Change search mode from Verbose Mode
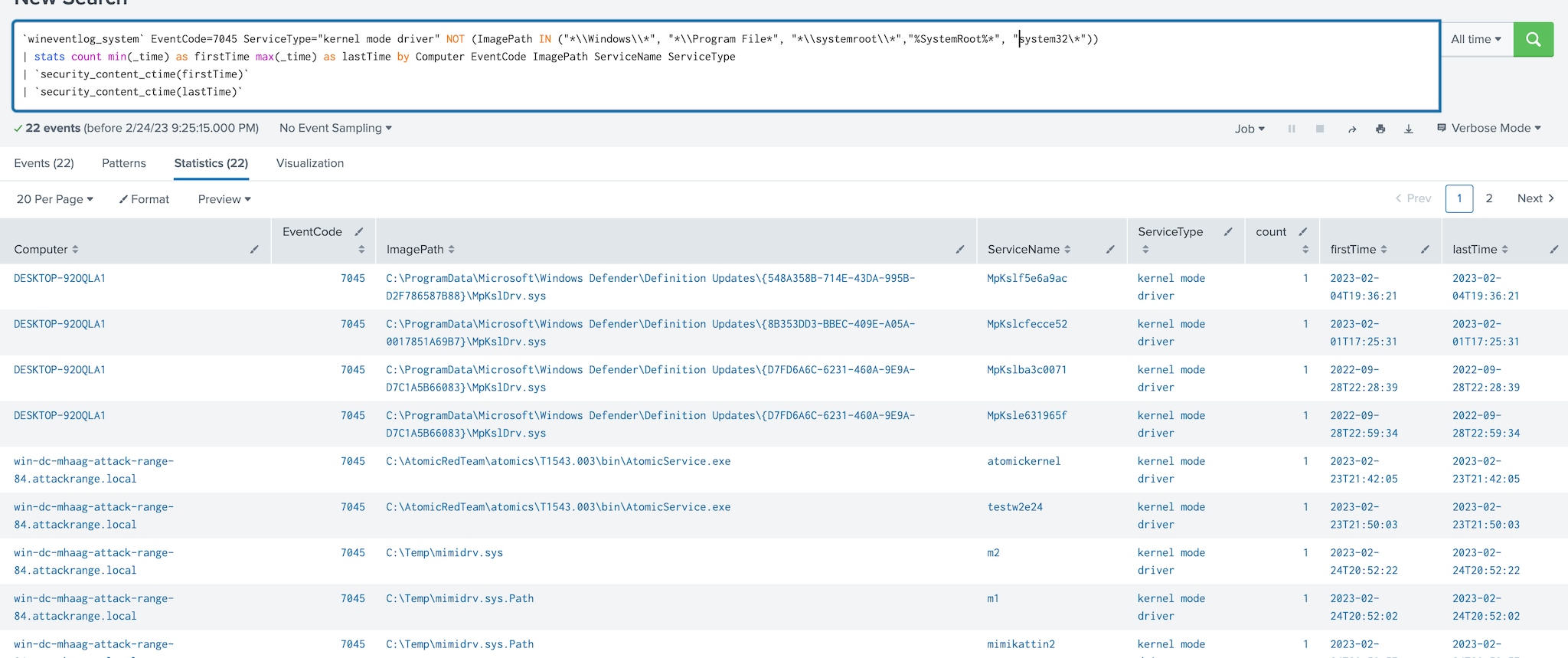This screenshot has width=1568, height=658. point(1489,128)
